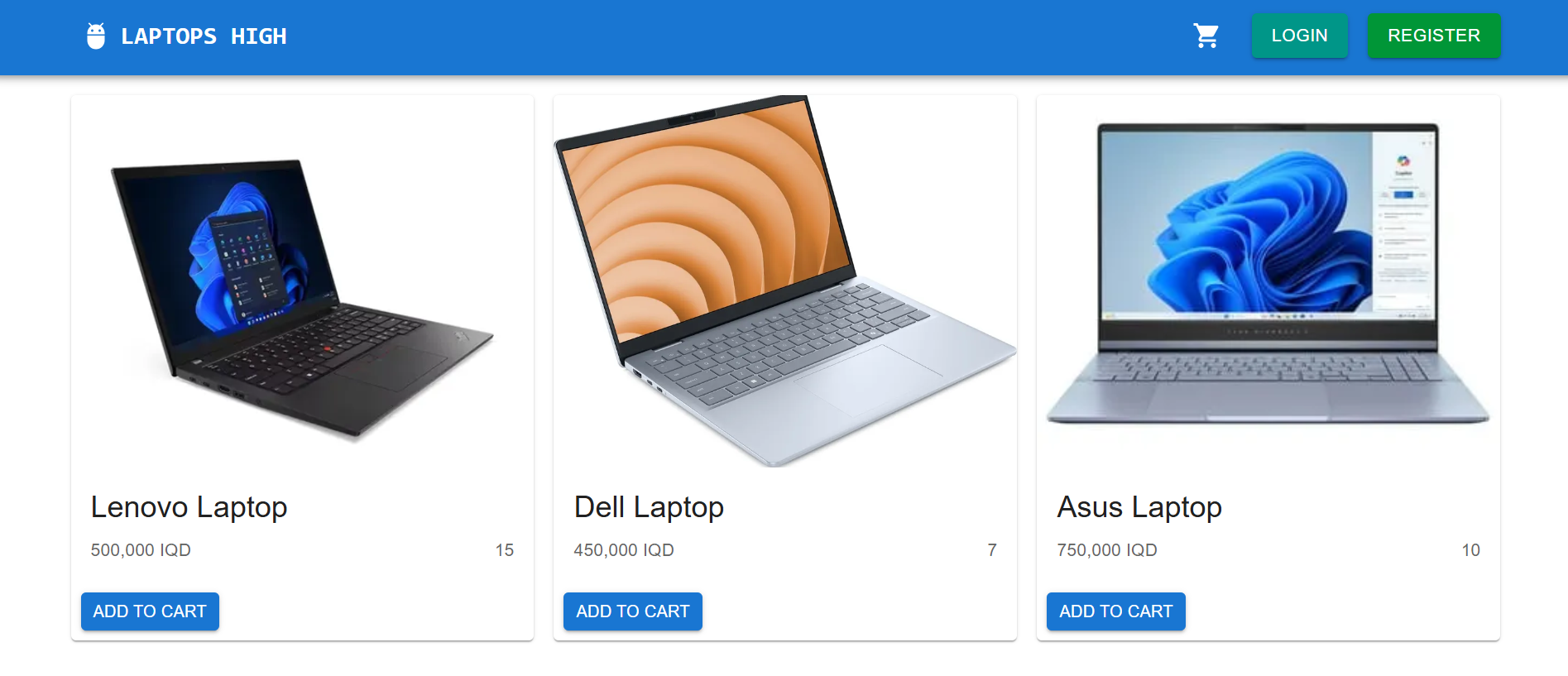Open the shopping cart icon

[1206, 36]
